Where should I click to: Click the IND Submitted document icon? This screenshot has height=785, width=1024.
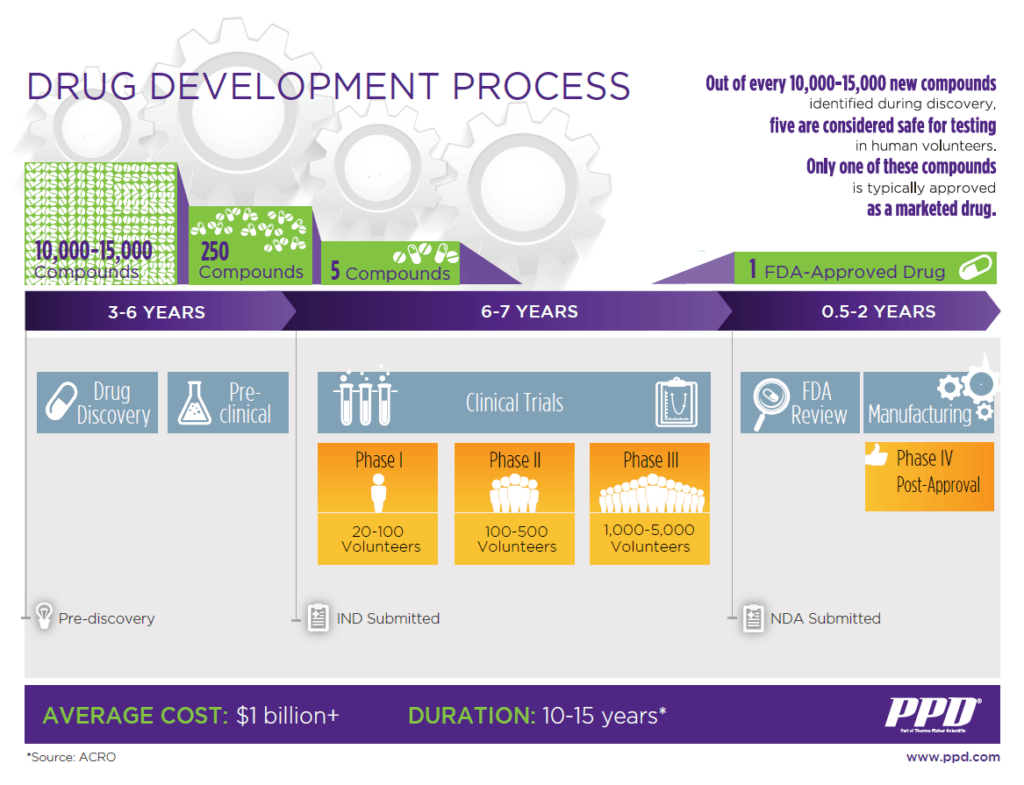318,618
